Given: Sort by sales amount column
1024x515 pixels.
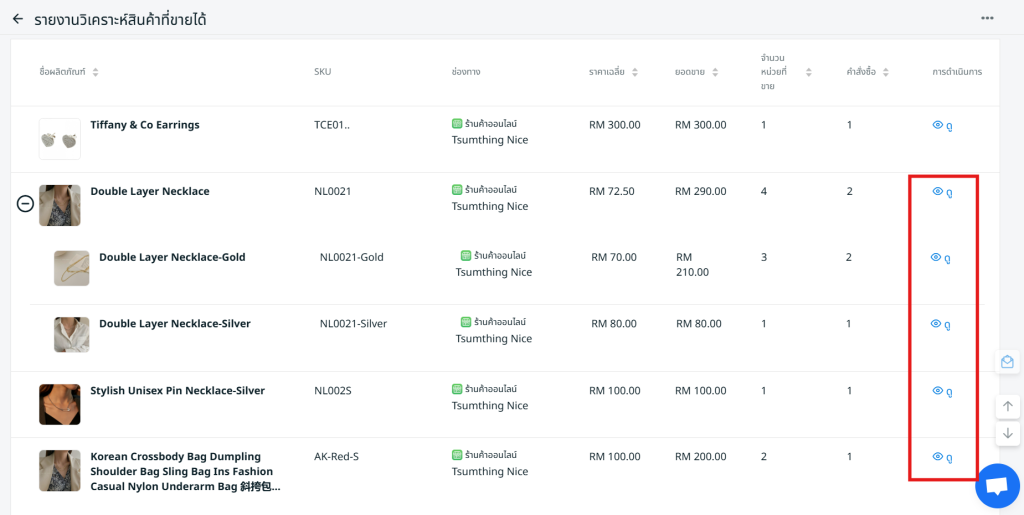Looking at the screenshot, I should pos(715,72).
